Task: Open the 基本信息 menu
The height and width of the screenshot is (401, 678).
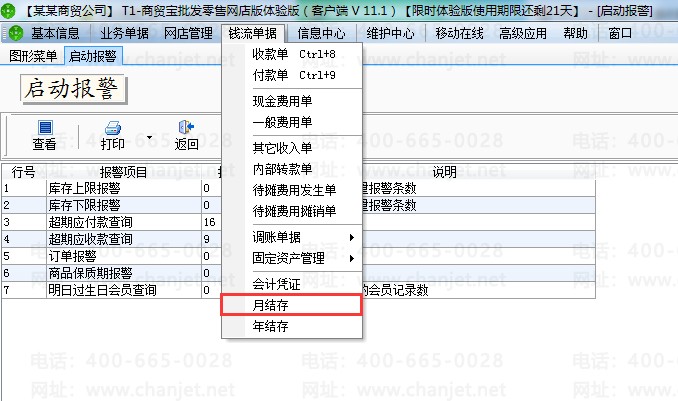Action: click(55, 33)
